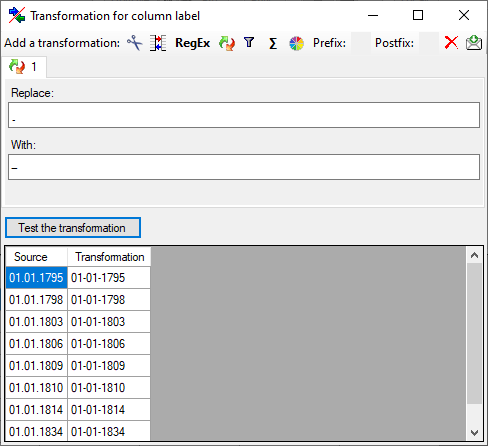This screenshot has width=488, height=446.
Task: Add a filter transformation funnel icon
Action: coord(249,43)
